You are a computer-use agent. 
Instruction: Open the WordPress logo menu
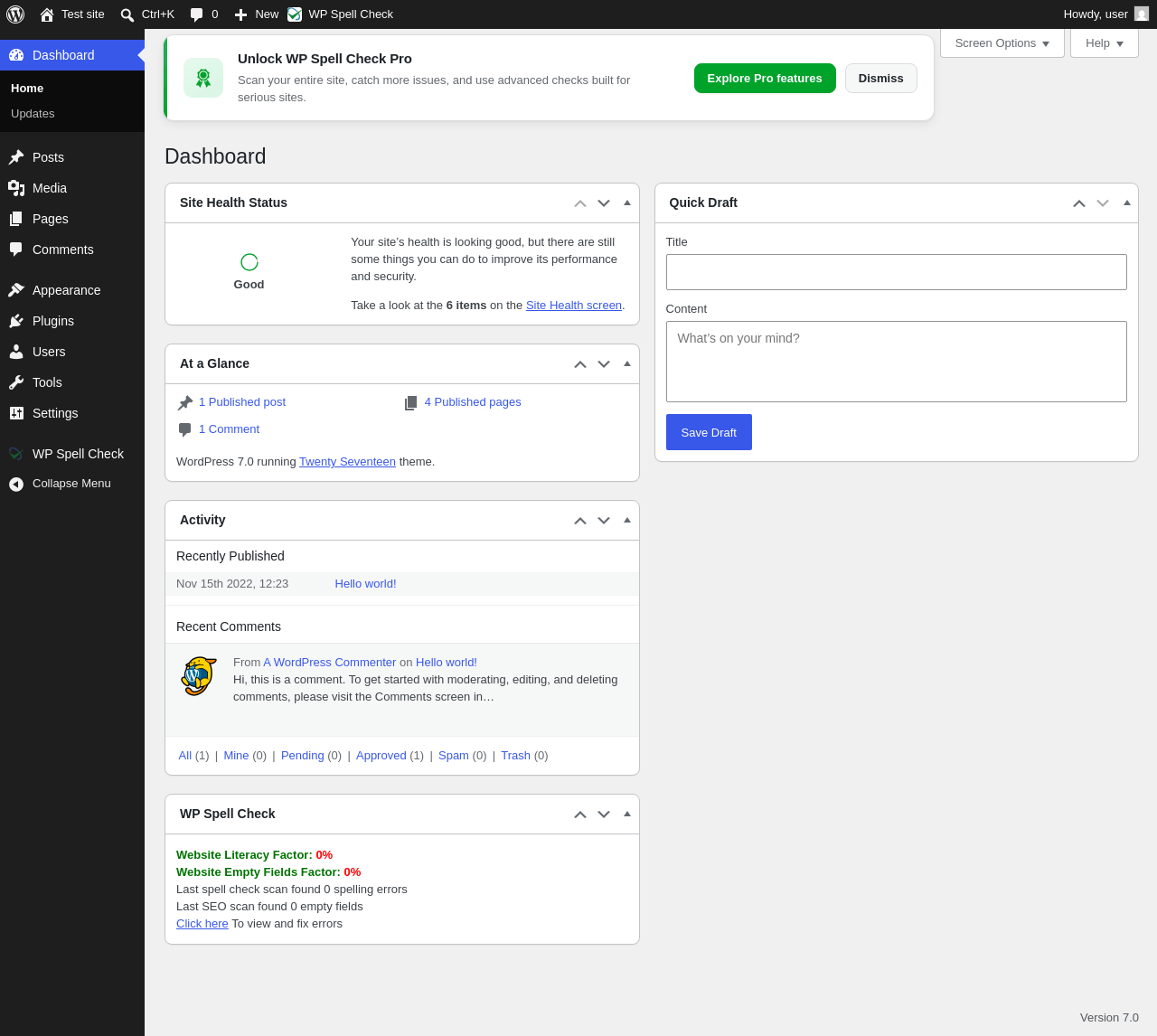click(15, 14)
